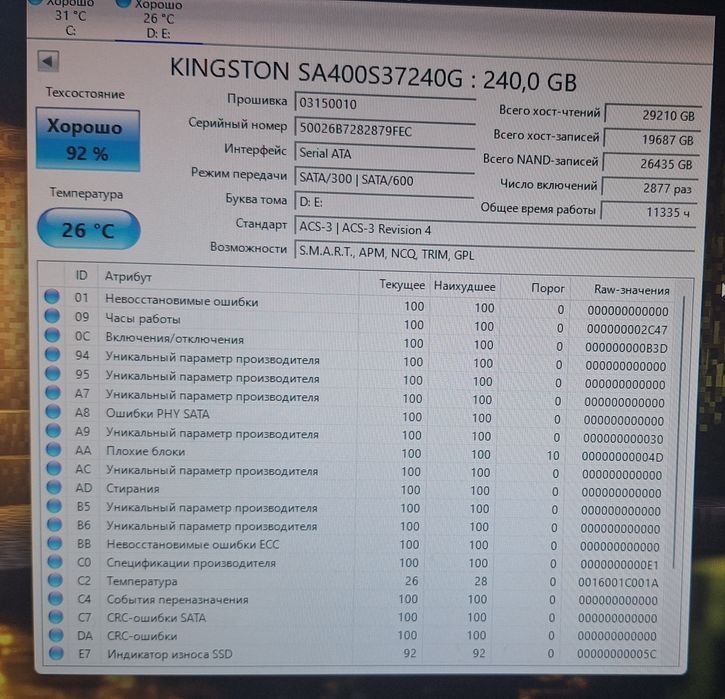
Task: Click the Наихудшее column header
Action: point(464,287)
